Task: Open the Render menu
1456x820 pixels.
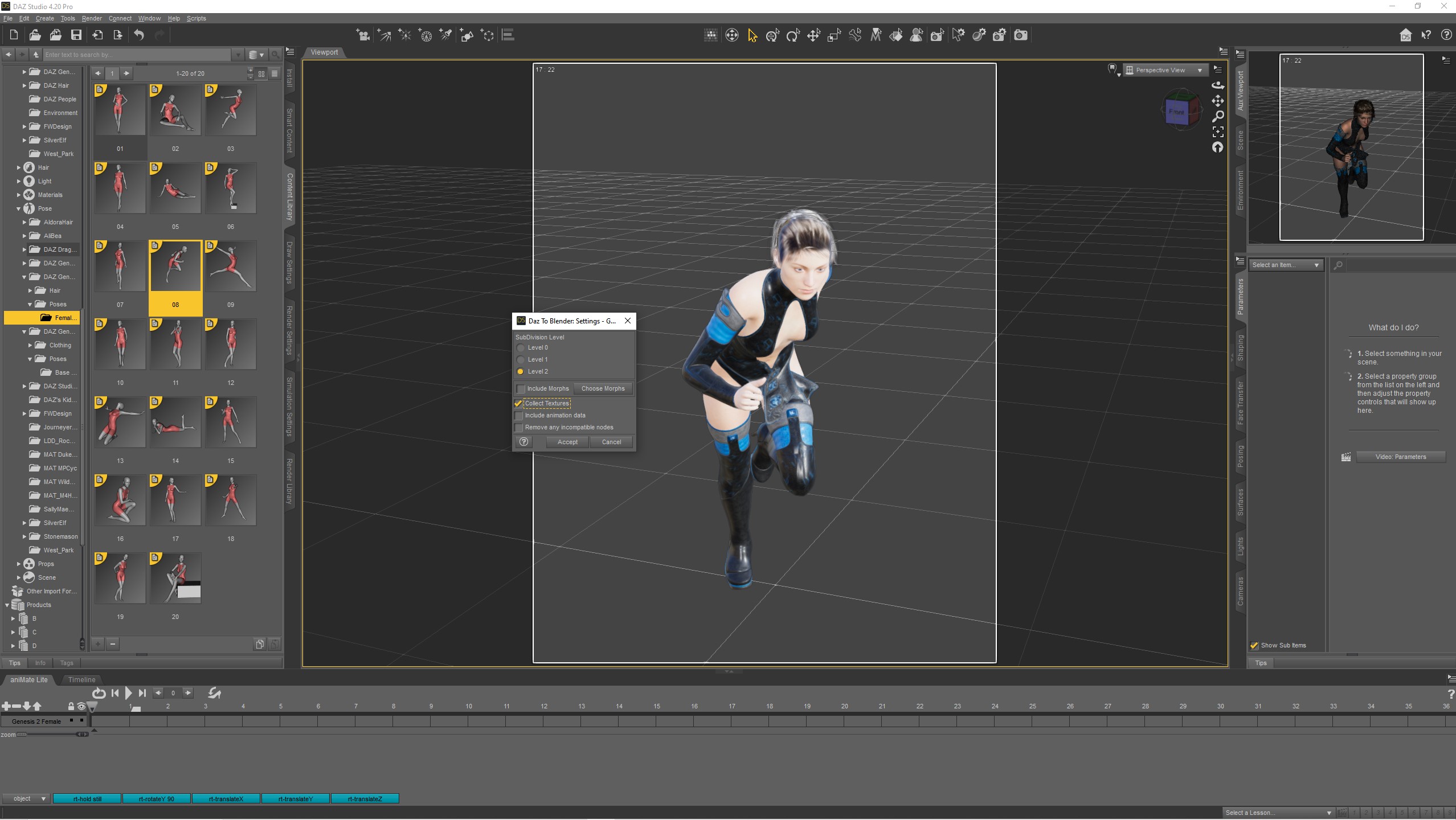Action: point(92,18)
